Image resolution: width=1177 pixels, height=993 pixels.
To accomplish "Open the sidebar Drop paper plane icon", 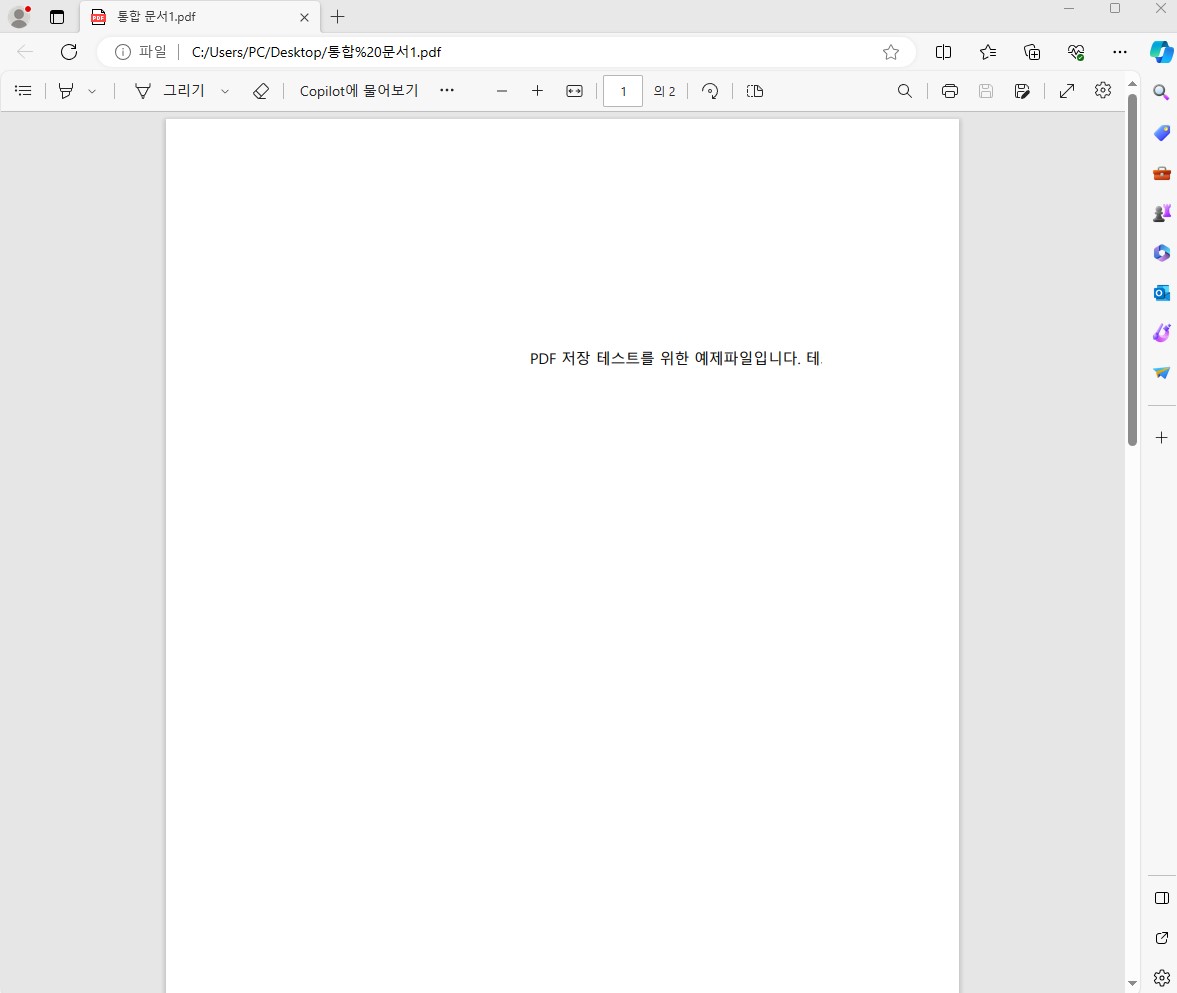I will pyautogui.click(x=1161, y=373).
